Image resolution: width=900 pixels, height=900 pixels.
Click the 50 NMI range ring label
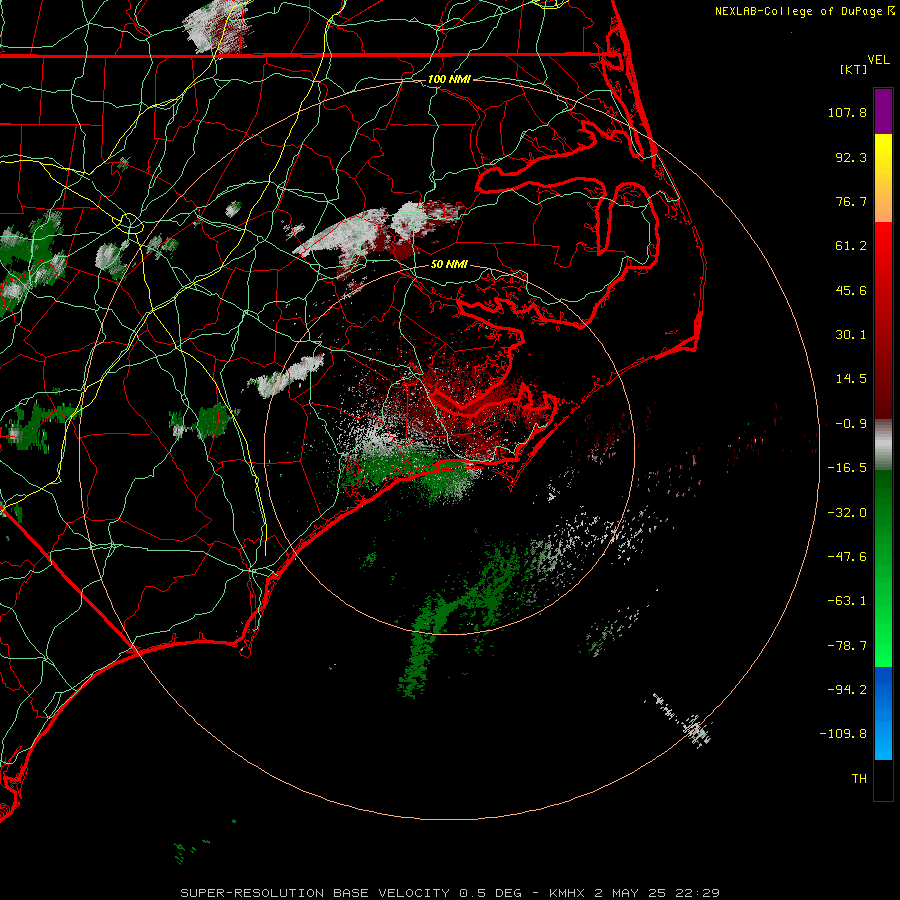point(449,265)
